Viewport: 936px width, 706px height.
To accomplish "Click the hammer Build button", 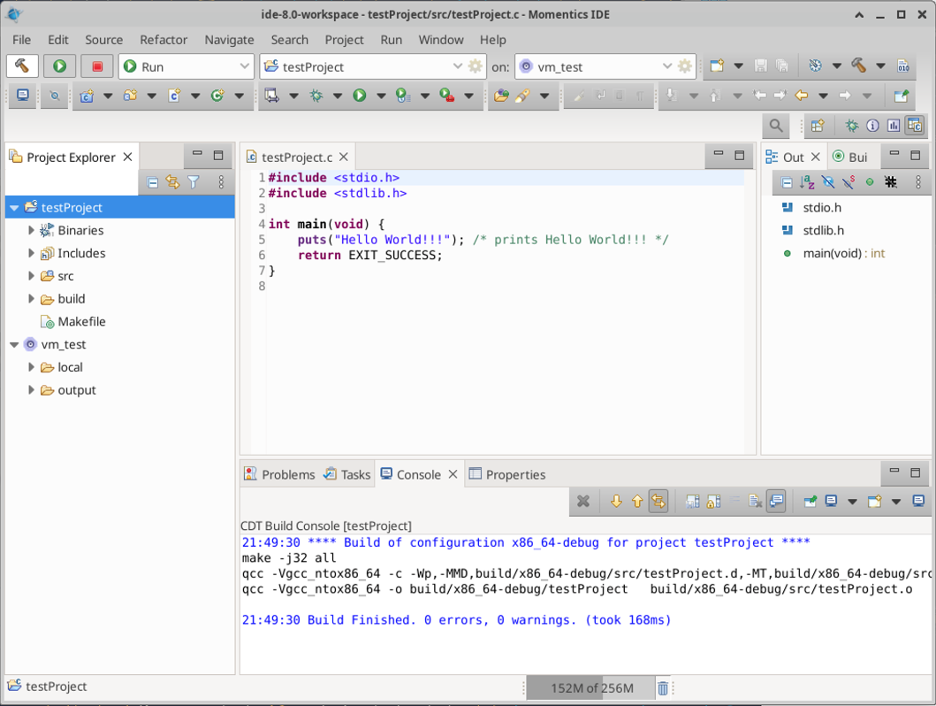I will point(22,66).
